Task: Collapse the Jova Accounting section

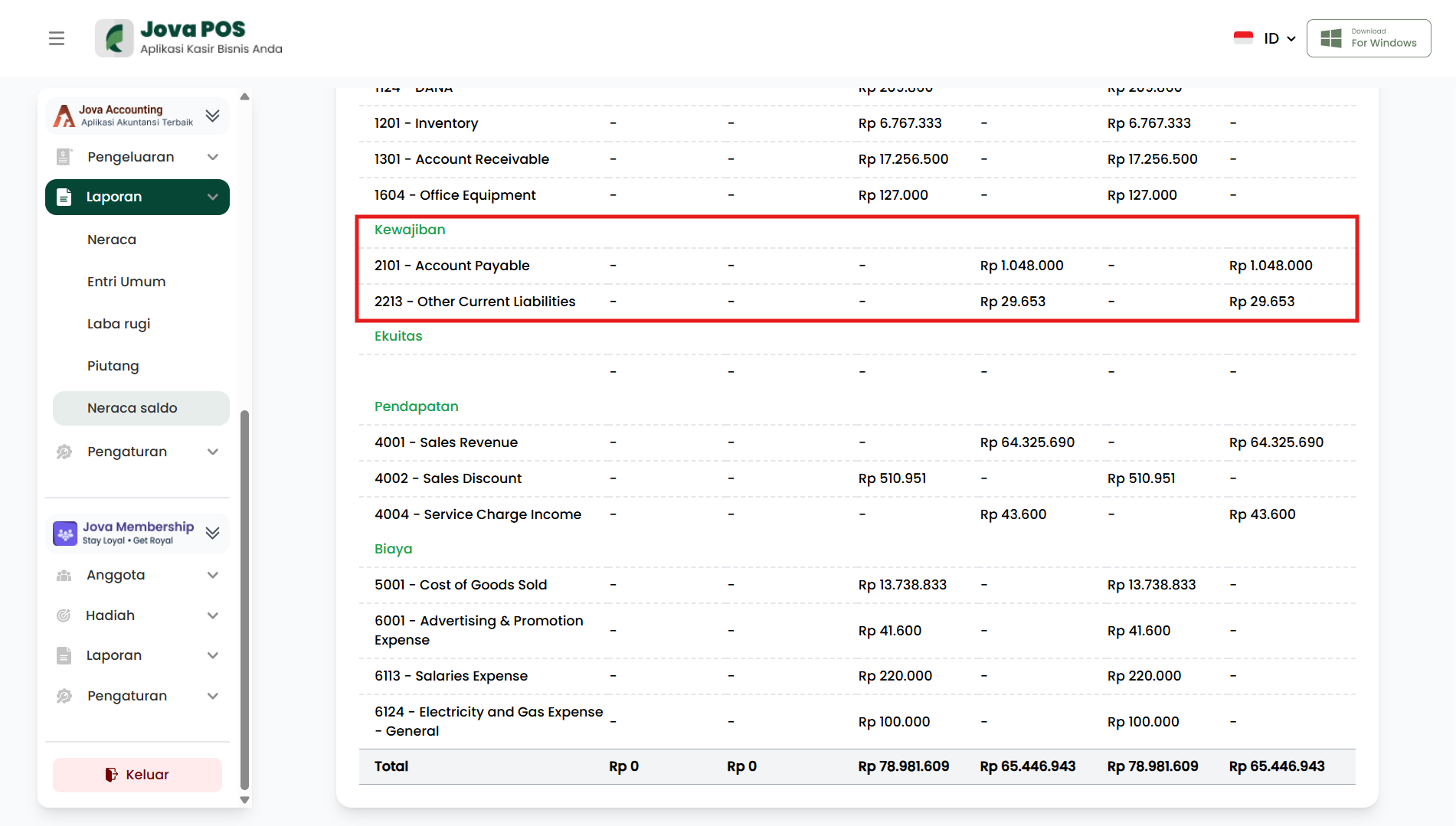Action: click(x=213, y=116)
